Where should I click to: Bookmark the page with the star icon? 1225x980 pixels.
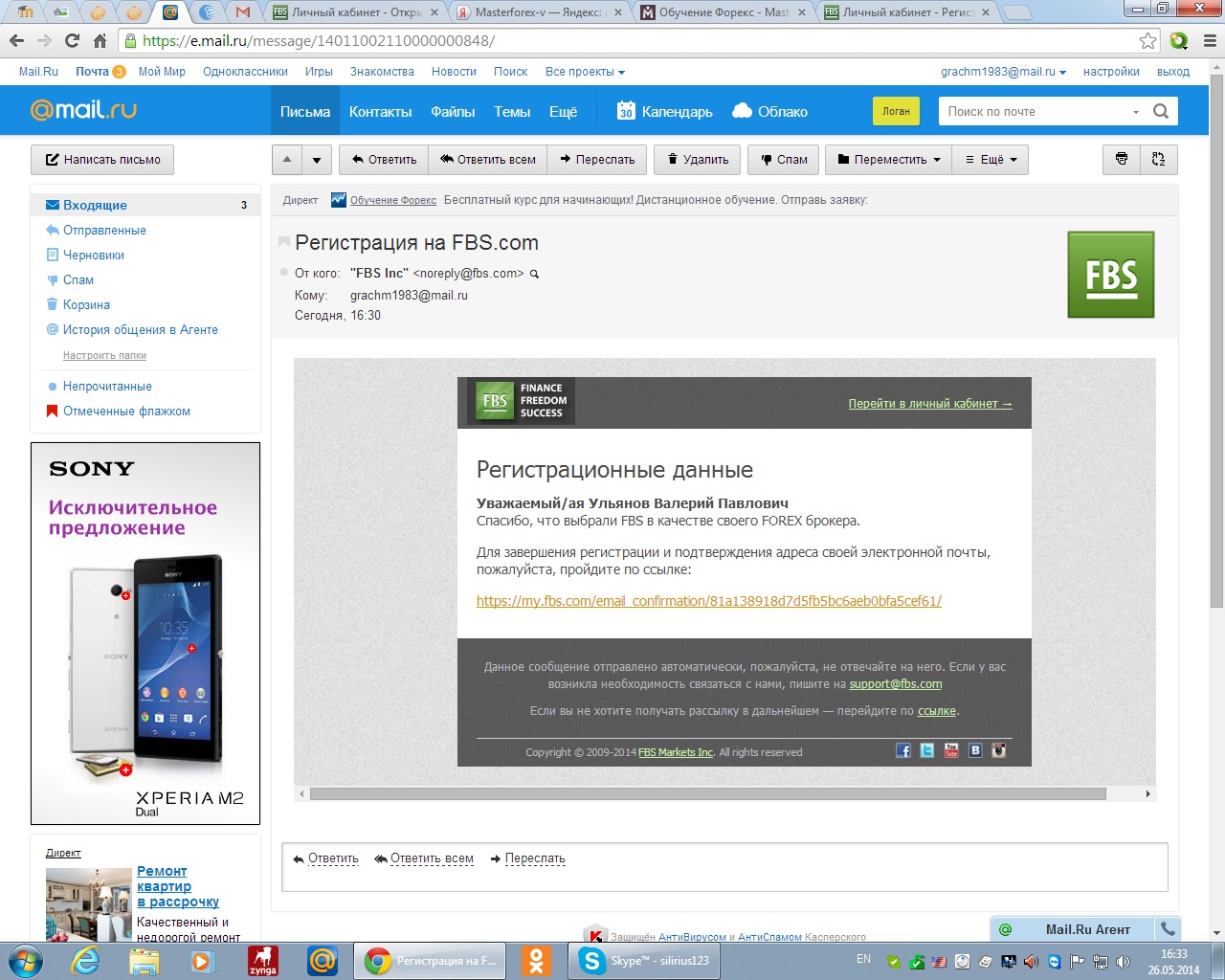coord(1147,40)
